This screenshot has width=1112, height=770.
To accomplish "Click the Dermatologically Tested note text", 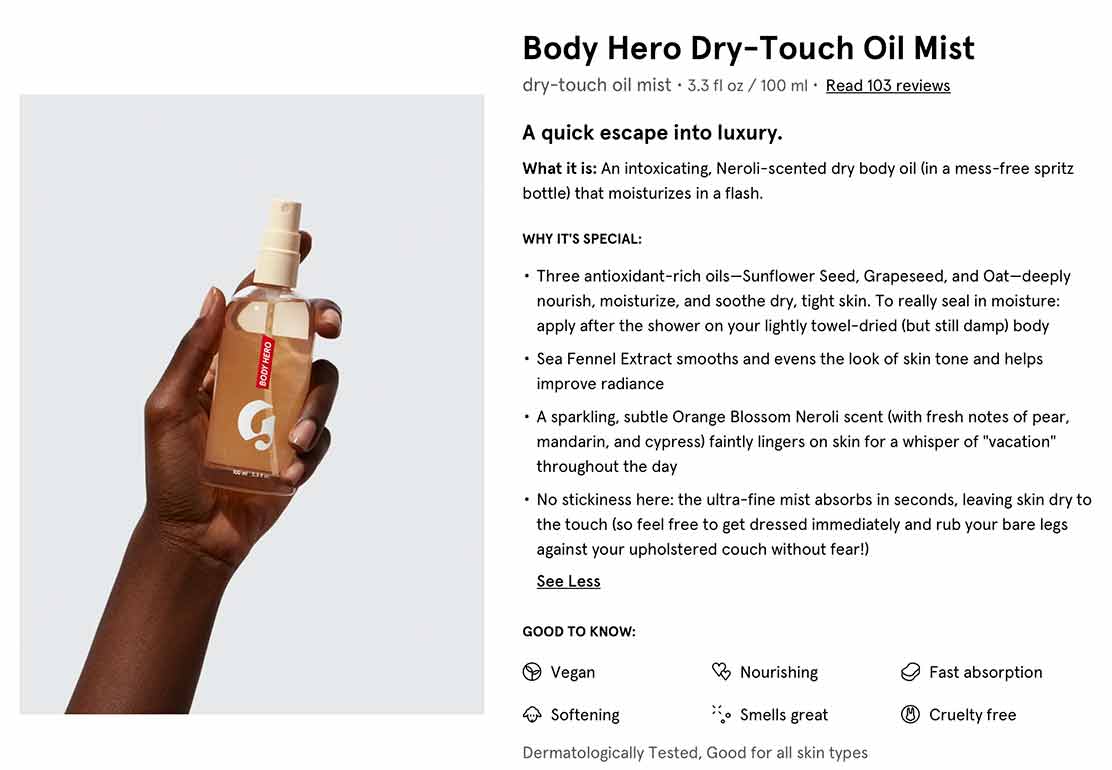I will point(695,752).
